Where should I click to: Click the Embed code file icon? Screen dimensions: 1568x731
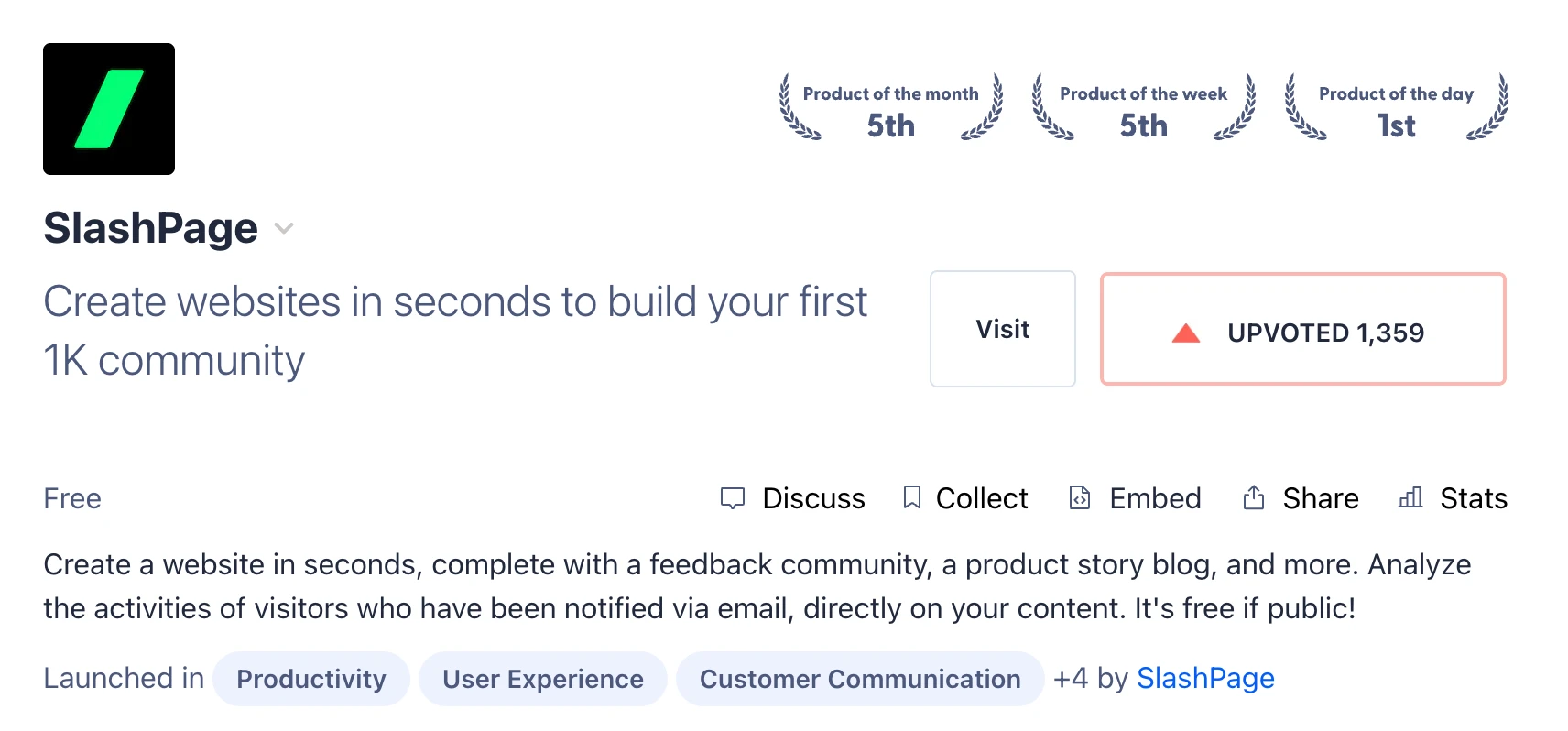click(x=1080, y=497)
